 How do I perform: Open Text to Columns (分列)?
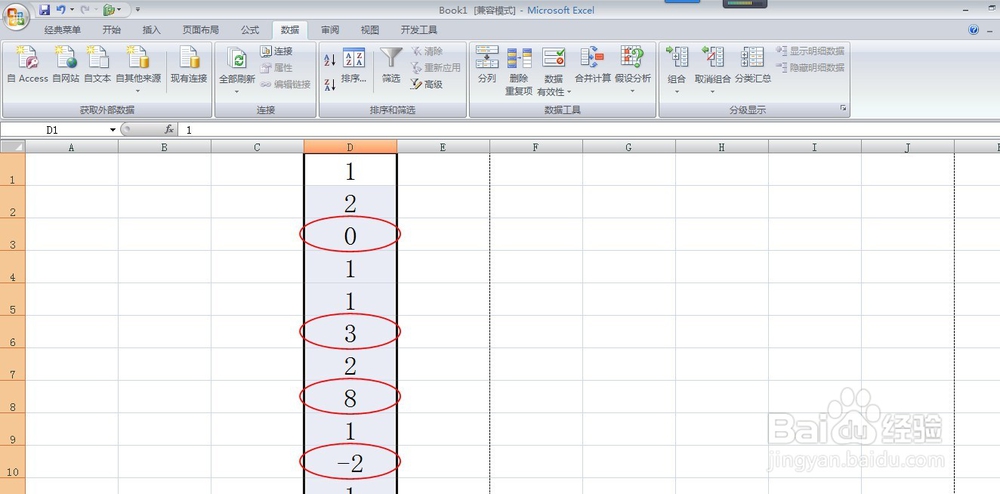[x=487, y=66]
